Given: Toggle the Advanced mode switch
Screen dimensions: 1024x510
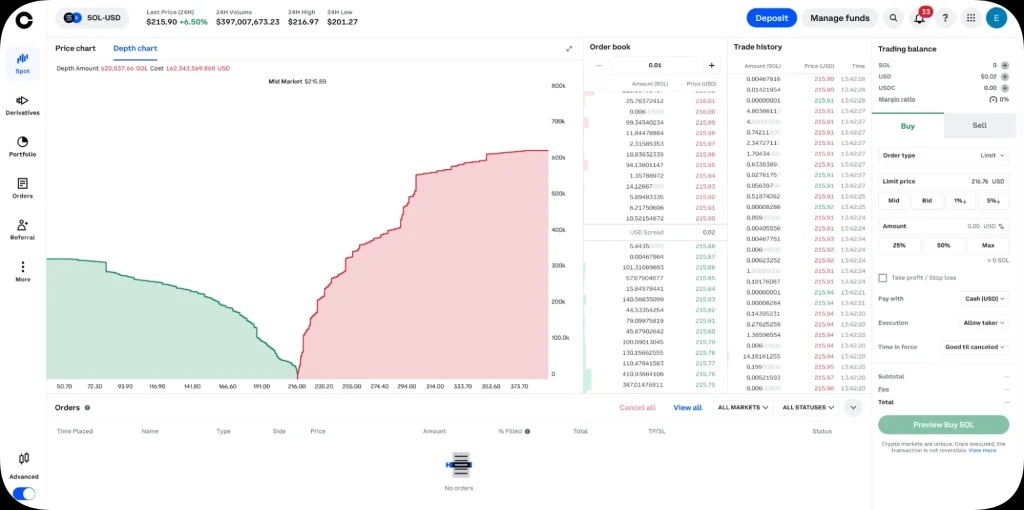Looking at the screenshot, I should click(23, 493).
